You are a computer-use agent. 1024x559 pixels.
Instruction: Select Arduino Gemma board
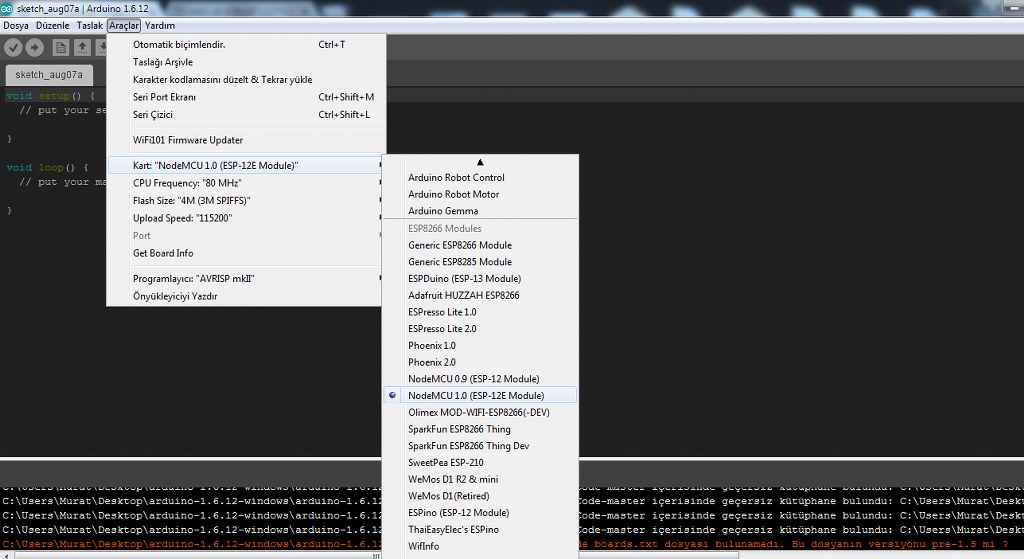[480, 210]
